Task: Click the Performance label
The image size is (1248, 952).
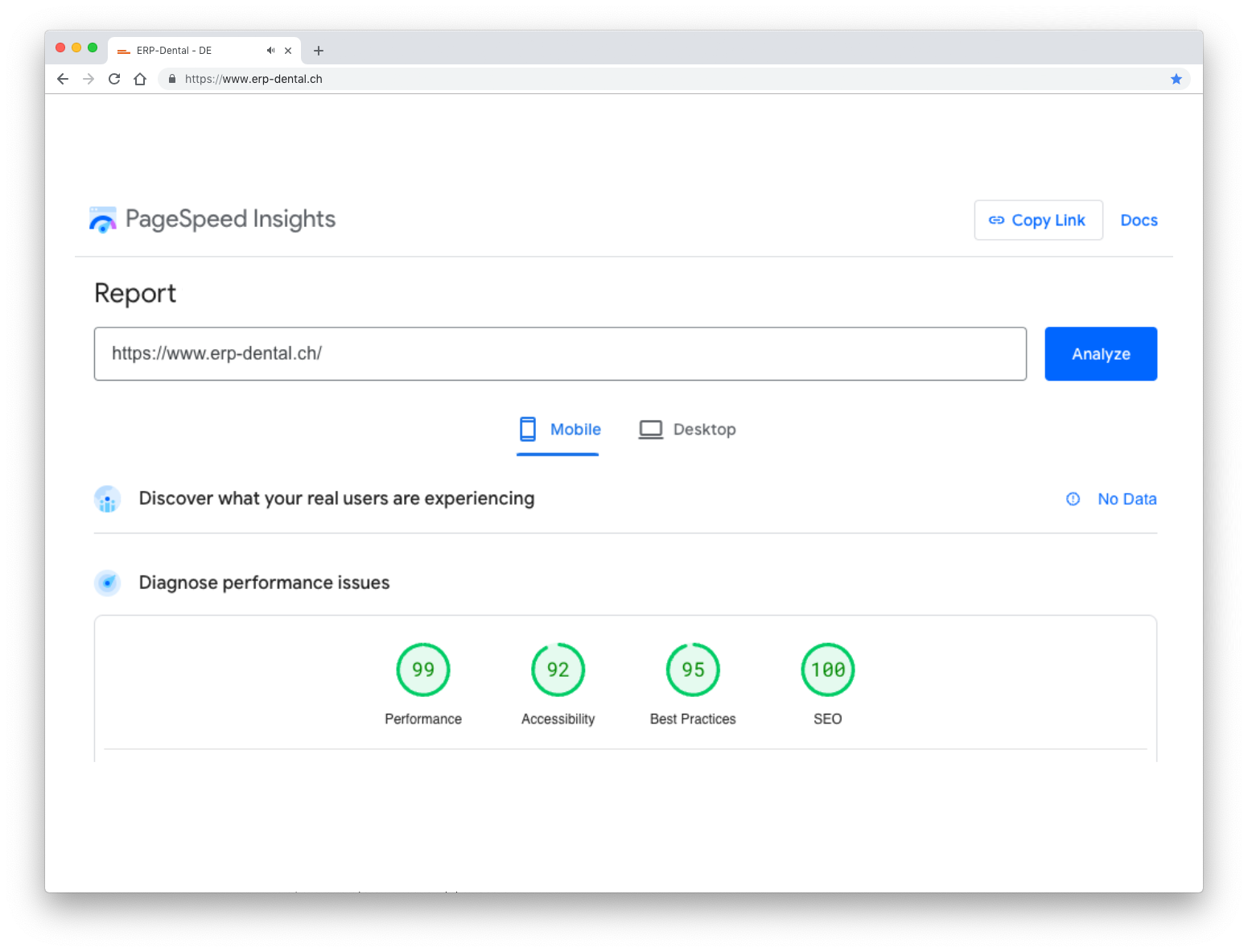Action: (423, 719)
